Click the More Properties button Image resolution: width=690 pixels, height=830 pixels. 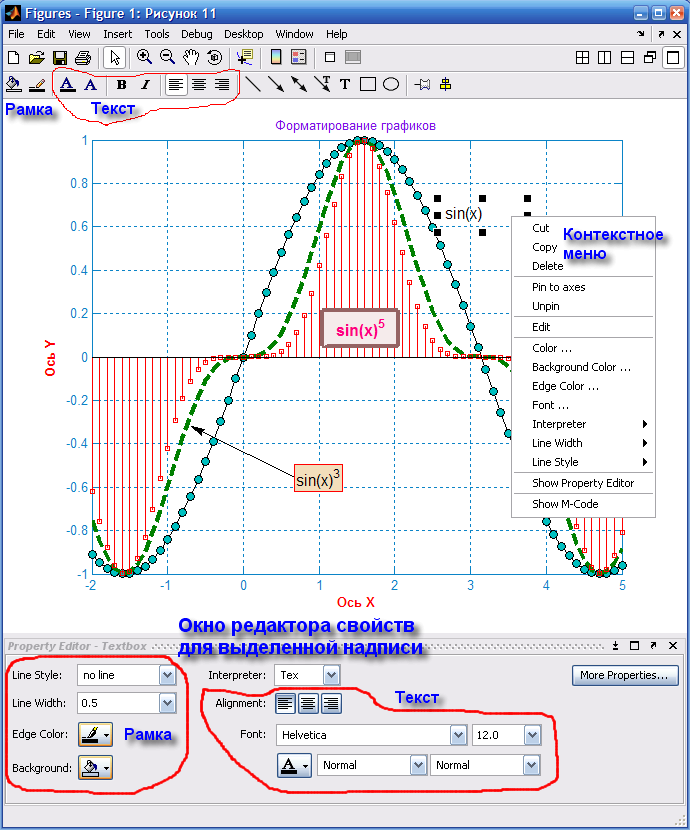click(625, 675)
